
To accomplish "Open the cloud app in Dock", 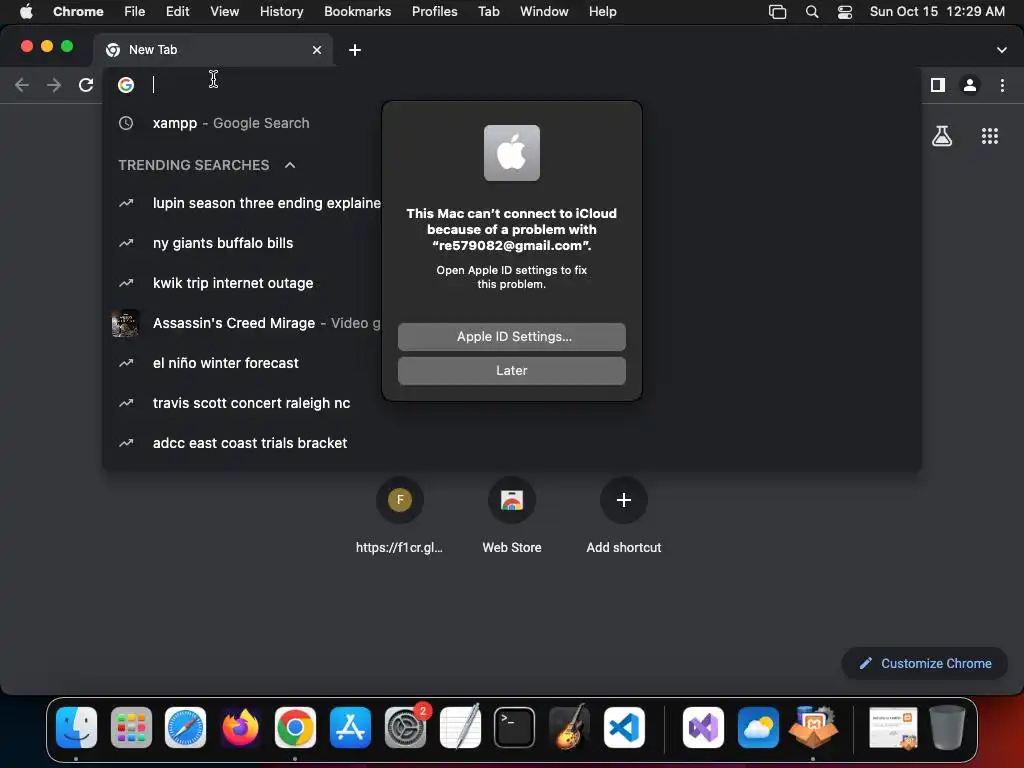I will point(758,728).
